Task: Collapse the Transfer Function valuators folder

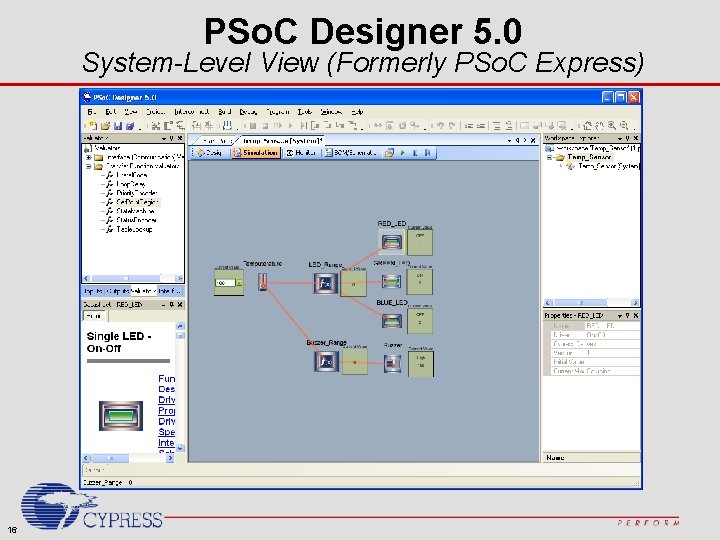Action: 89,166
